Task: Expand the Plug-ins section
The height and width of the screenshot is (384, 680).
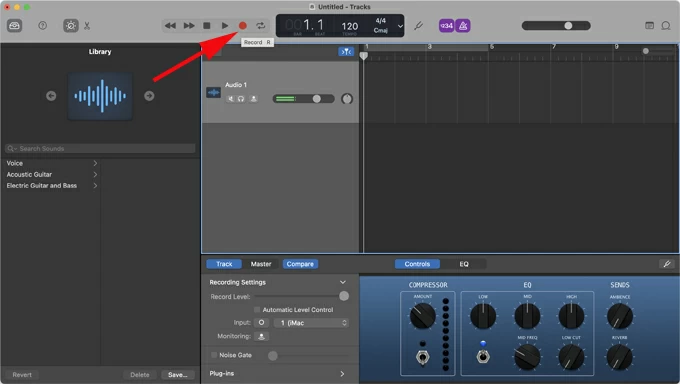Action: 342,374
